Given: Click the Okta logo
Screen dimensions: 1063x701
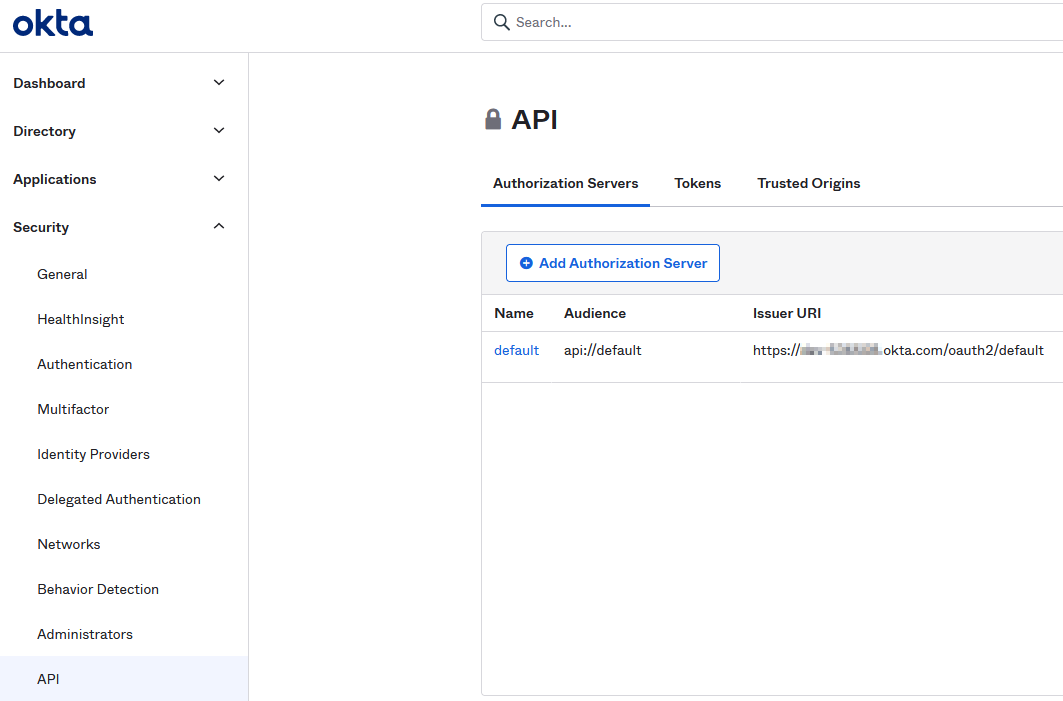Looking at the screenshot, I should [53, 24].
